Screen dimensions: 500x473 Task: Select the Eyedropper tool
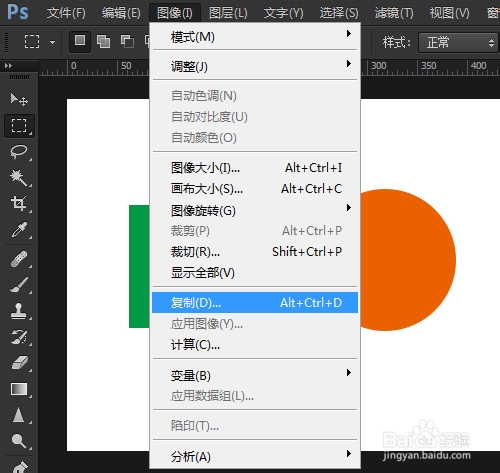(x=19, y=229)
